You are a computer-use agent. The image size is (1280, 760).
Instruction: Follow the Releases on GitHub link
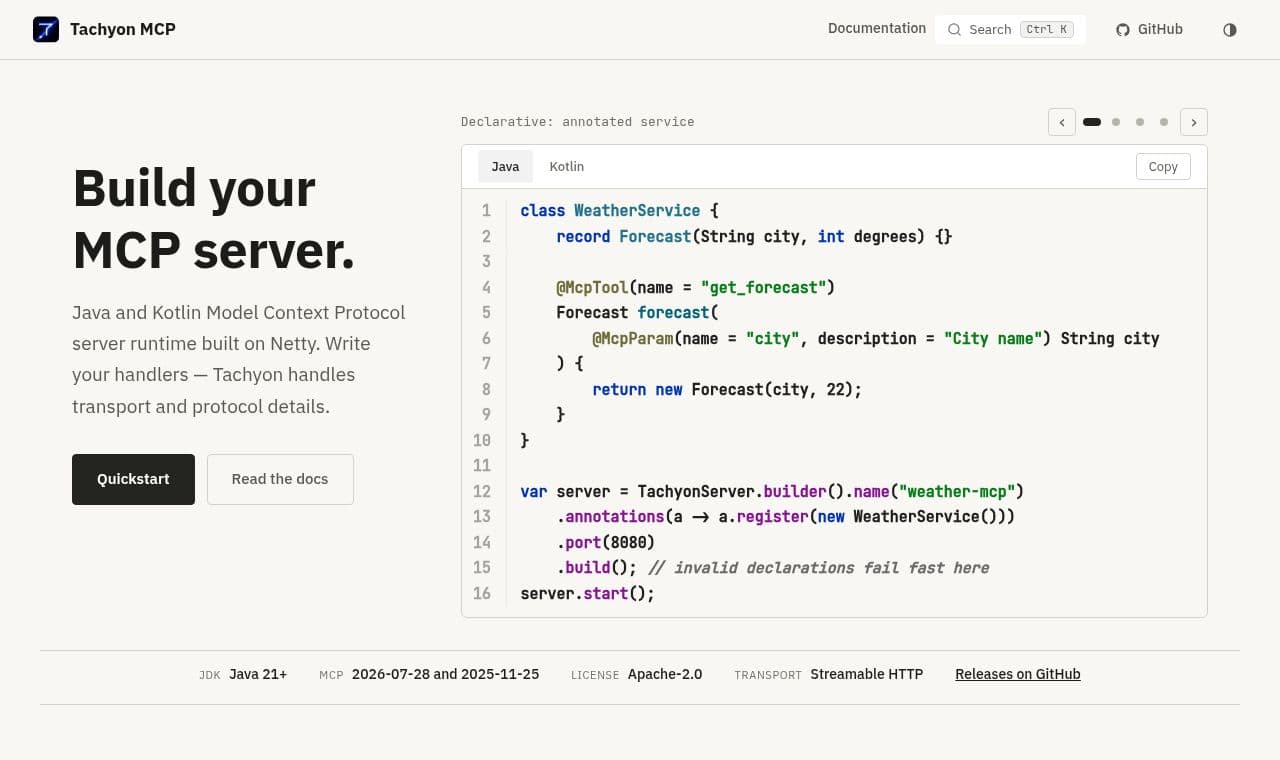(x=1018, y=674)
